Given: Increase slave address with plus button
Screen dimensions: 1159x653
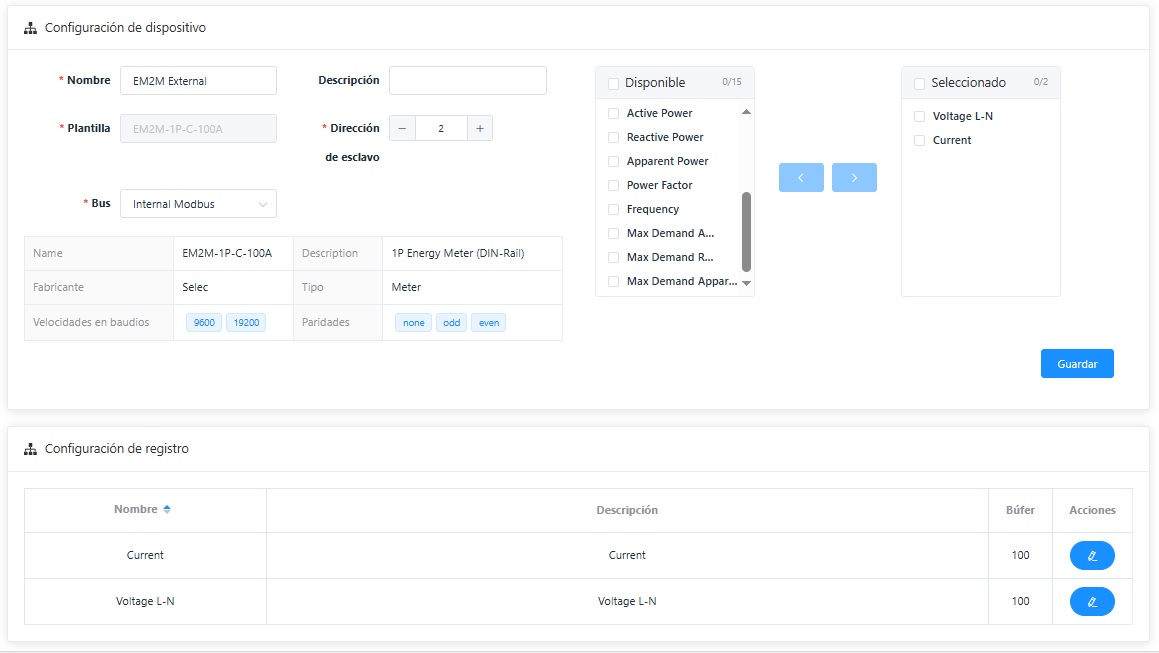Looking at the screenshot, I should pos(480,128).
